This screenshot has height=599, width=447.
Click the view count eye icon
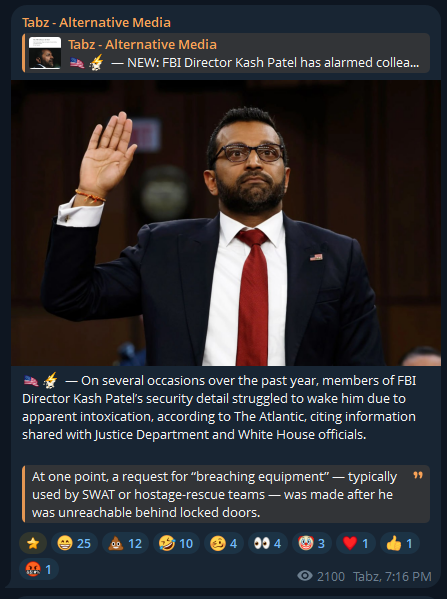click(304, 575)
